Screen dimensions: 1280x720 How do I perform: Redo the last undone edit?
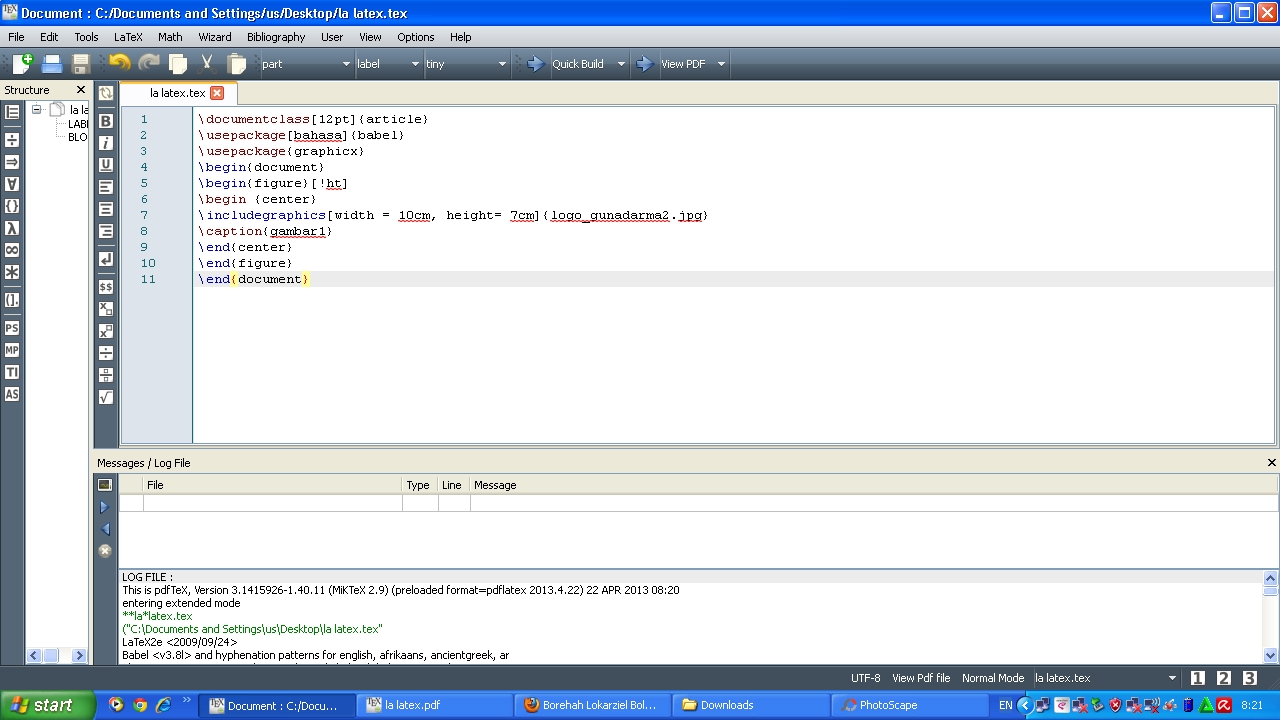click(149, 63)
